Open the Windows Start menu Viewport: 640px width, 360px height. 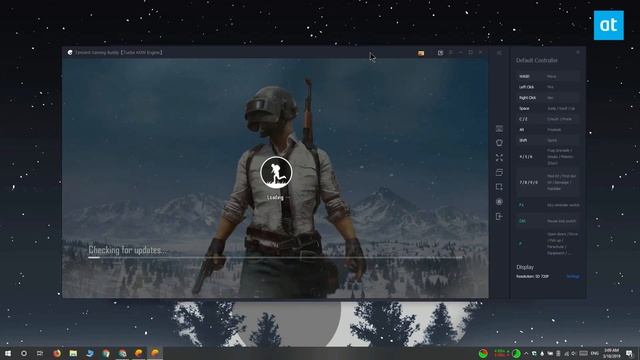tap(8, 353)
